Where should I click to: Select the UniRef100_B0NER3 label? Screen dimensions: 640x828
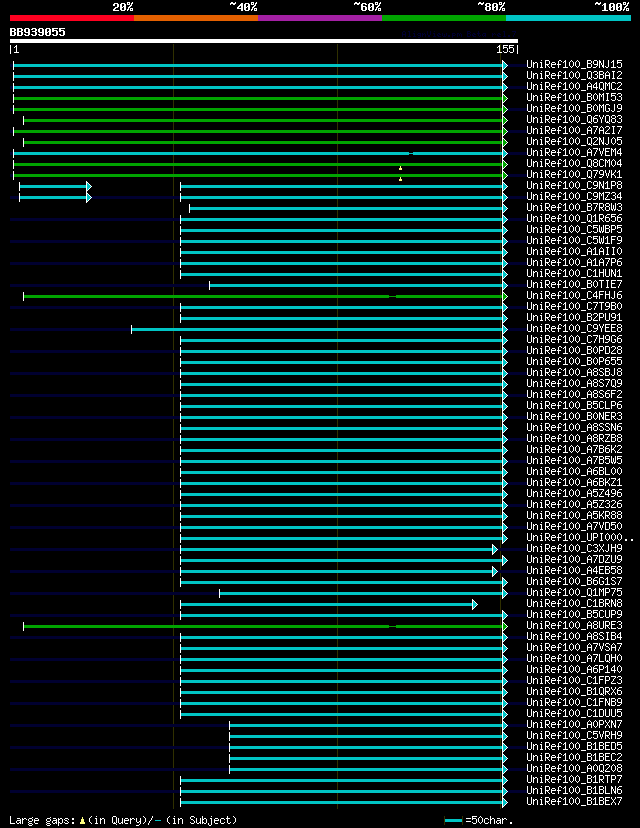574,416
